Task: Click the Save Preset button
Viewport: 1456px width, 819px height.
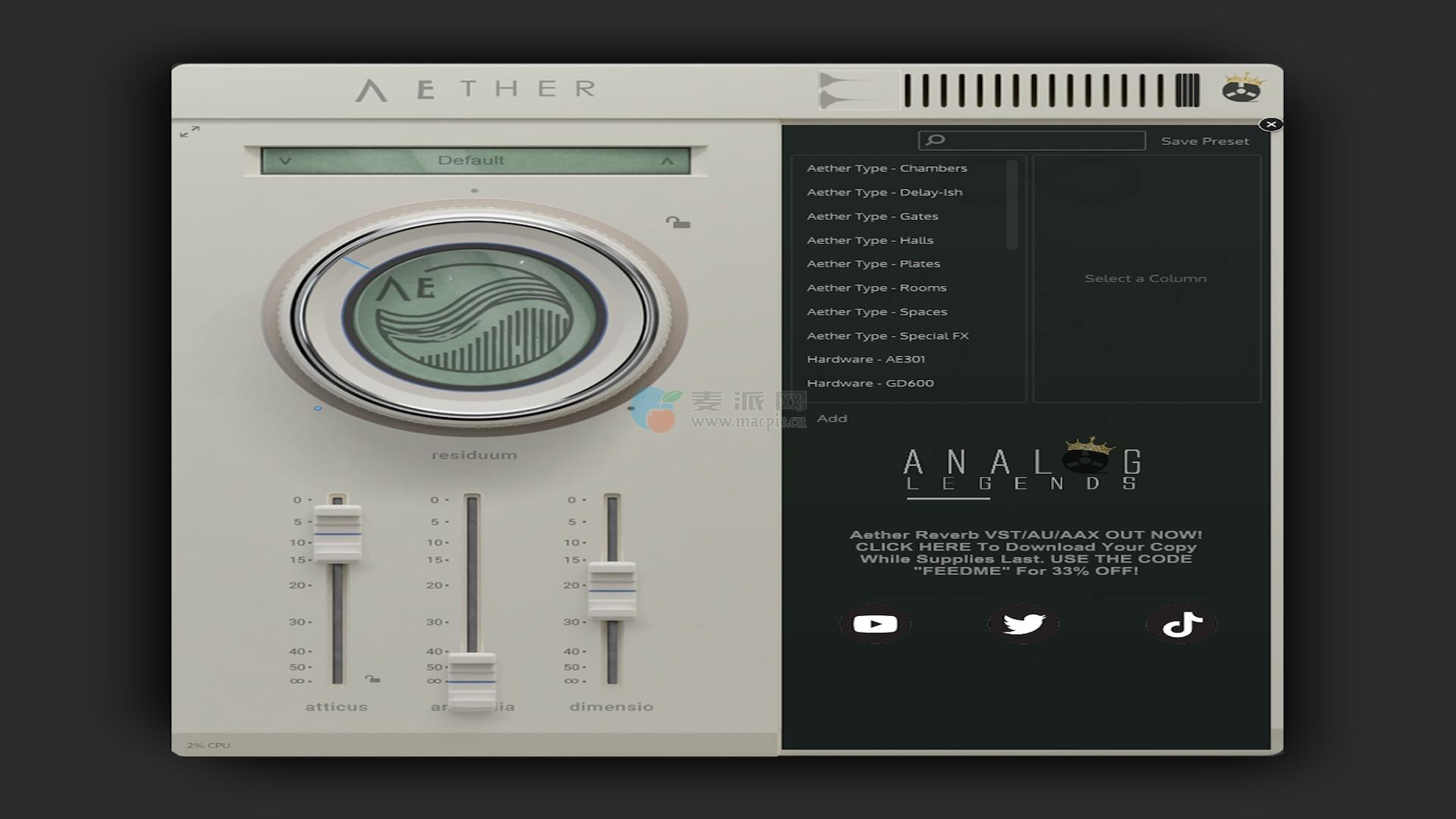Action: (x=1204, y=141)
